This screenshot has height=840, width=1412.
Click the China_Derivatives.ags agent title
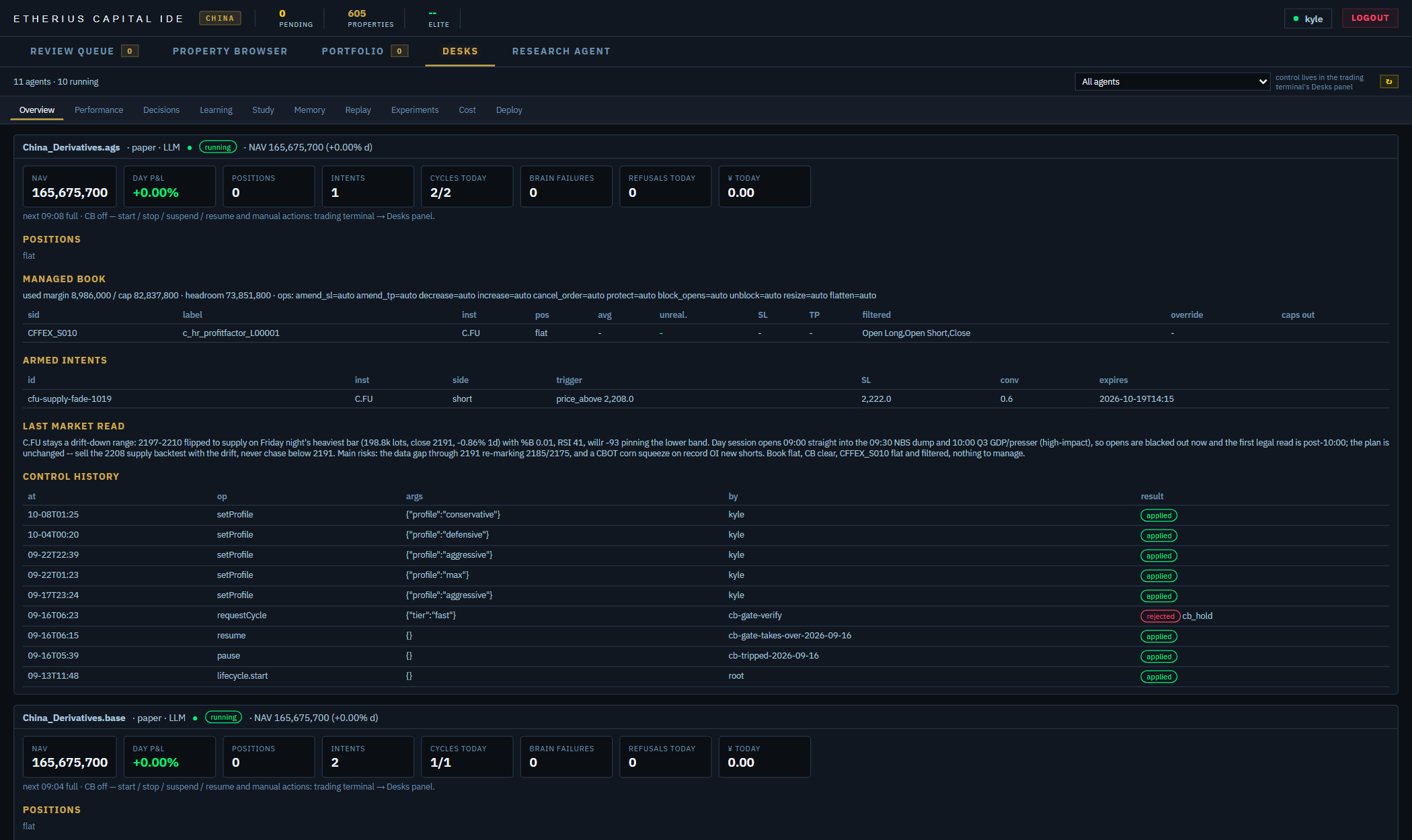71,147
